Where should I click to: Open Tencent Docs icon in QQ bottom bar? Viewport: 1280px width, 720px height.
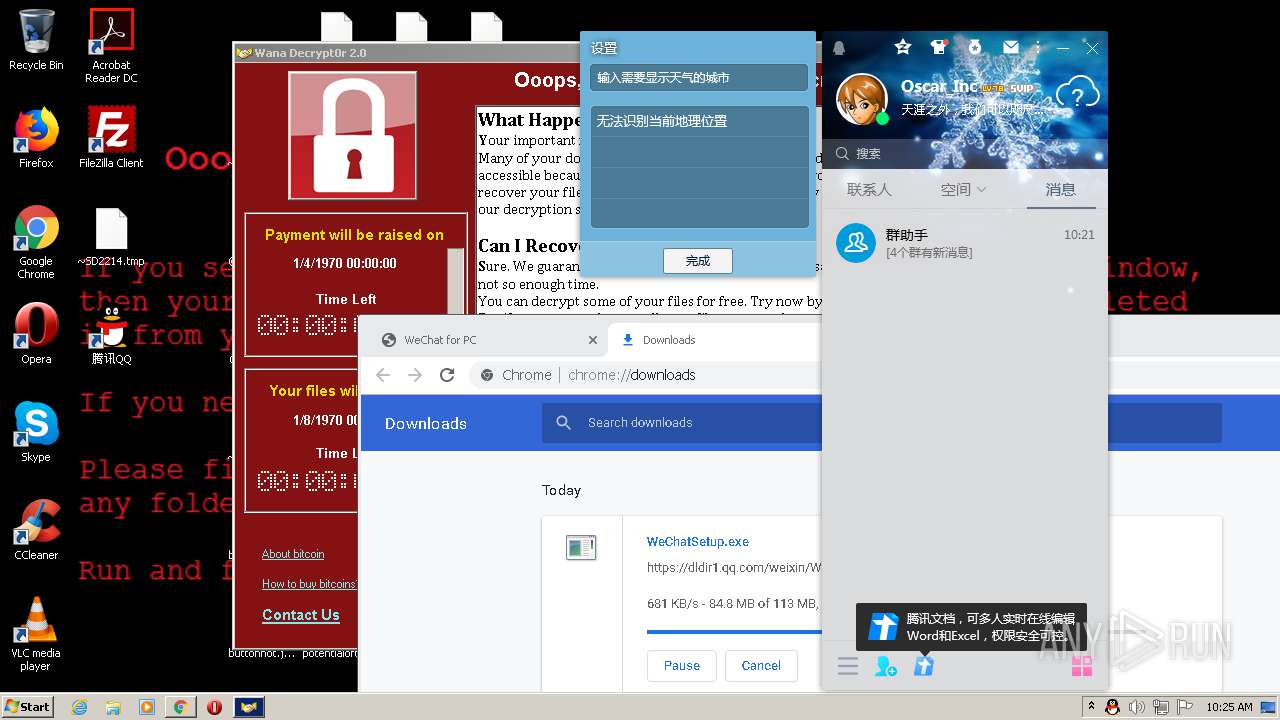tap(923, 666)
